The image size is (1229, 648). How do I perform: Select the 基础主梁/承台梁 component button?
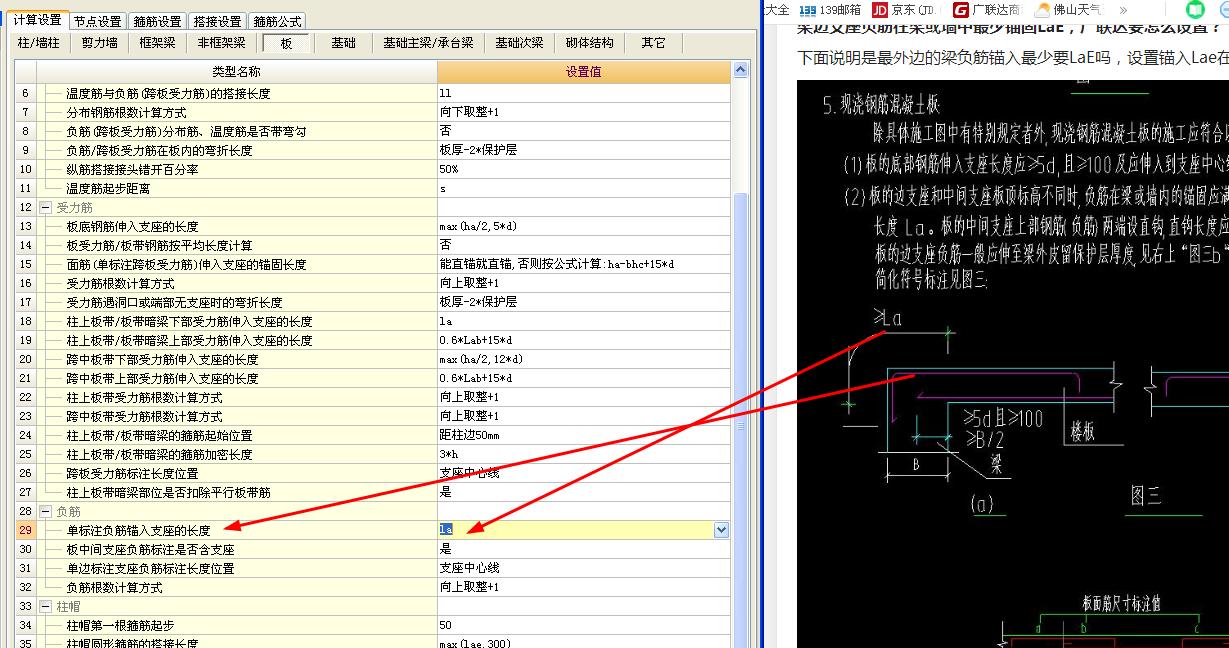[429, 43]
